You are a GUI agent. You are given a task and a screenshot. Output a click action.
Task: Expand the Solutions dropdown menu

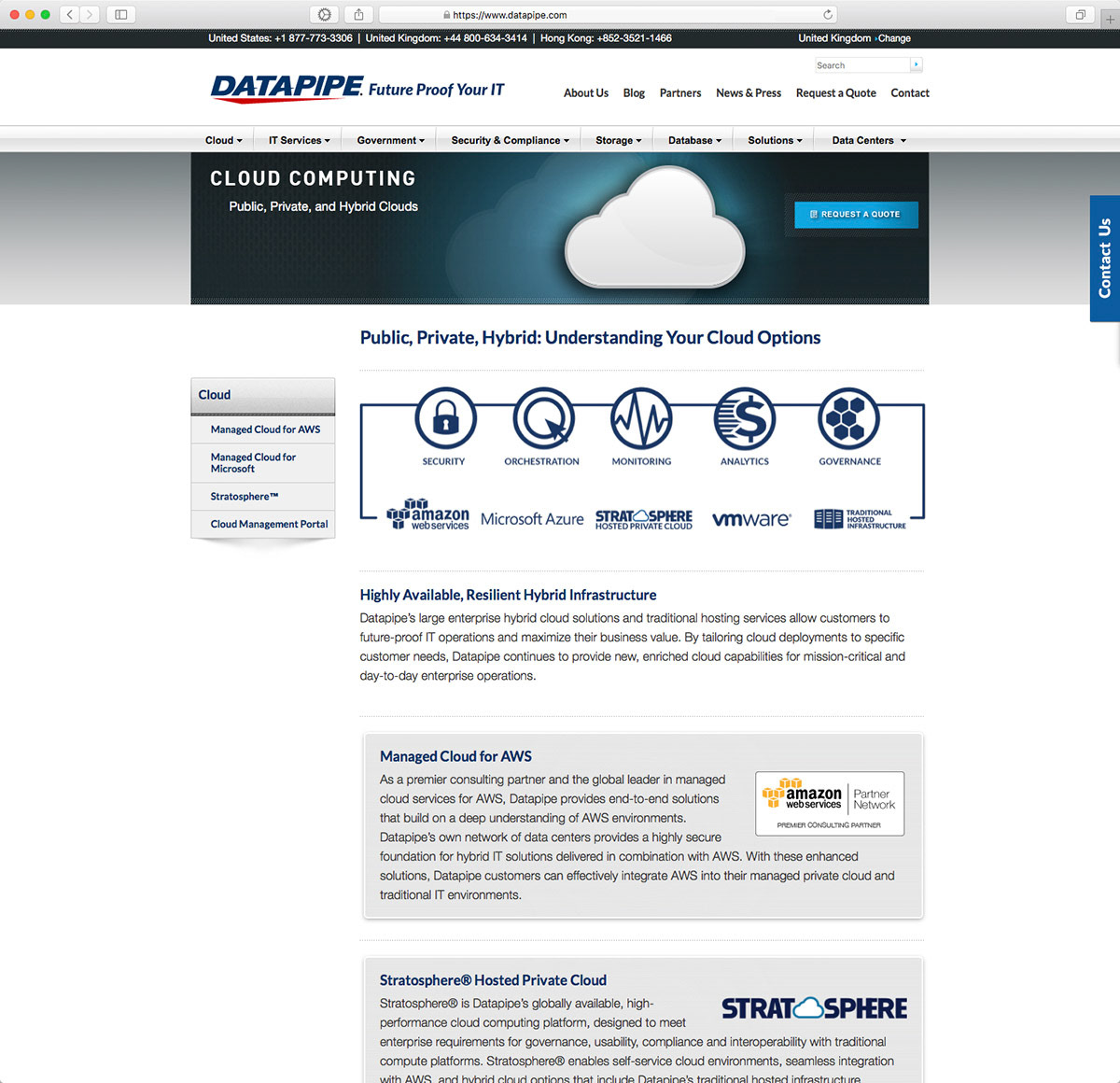point(775,140)
